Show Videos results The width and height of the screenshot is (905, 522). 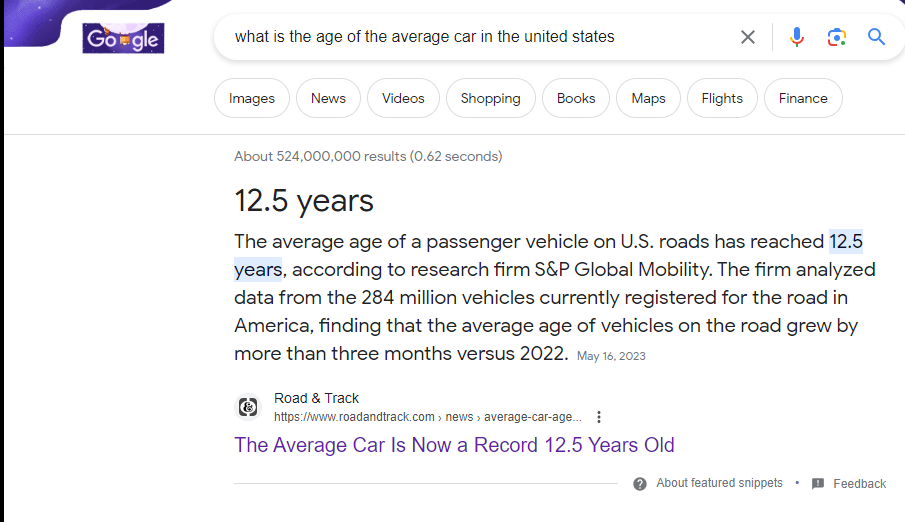pos(403,99)
